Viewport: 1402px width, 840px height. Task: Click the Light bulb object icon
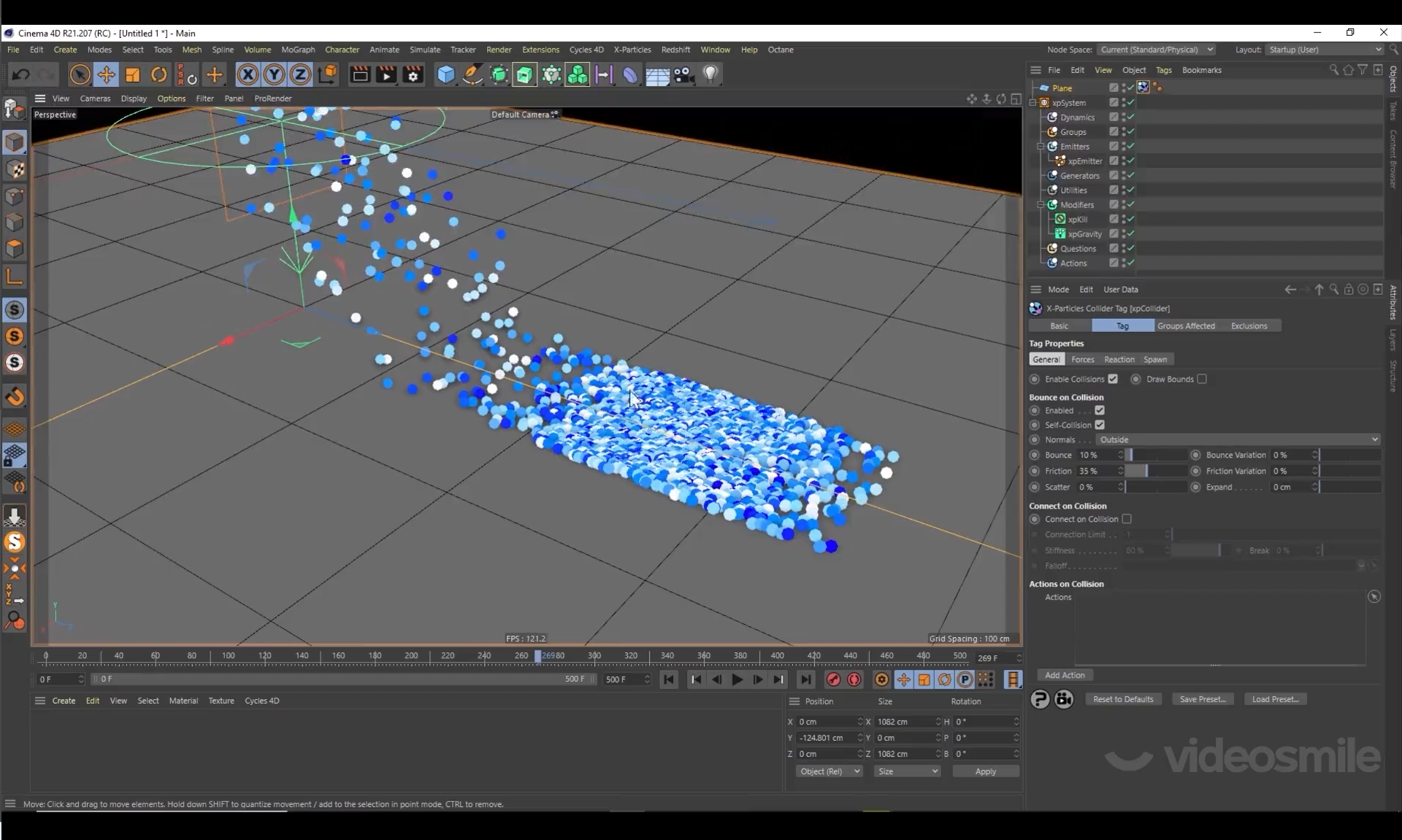point(710,74)
